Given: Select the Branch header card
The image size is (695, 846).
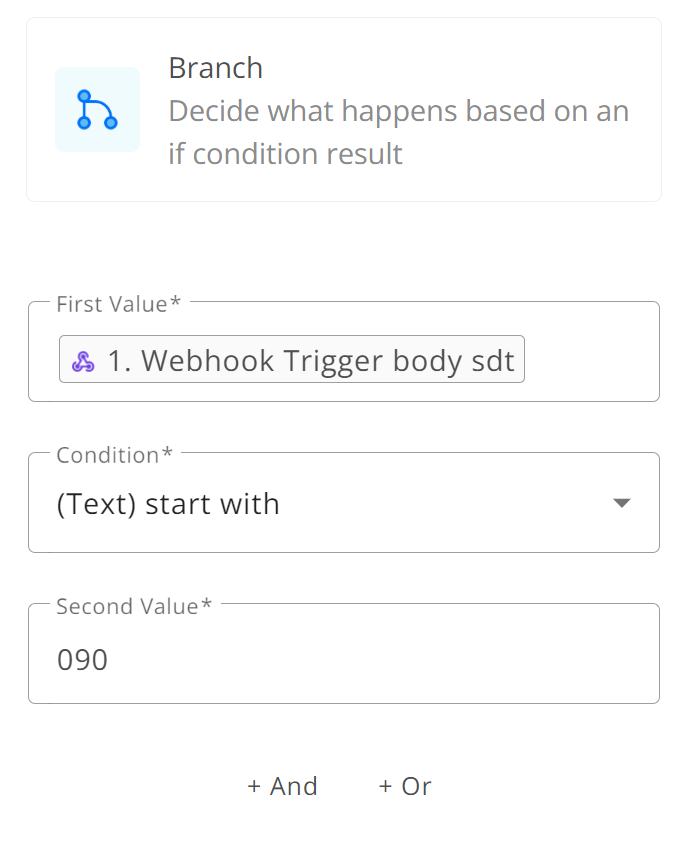Looking at the screenshot, I should click(x=344, y=110).
